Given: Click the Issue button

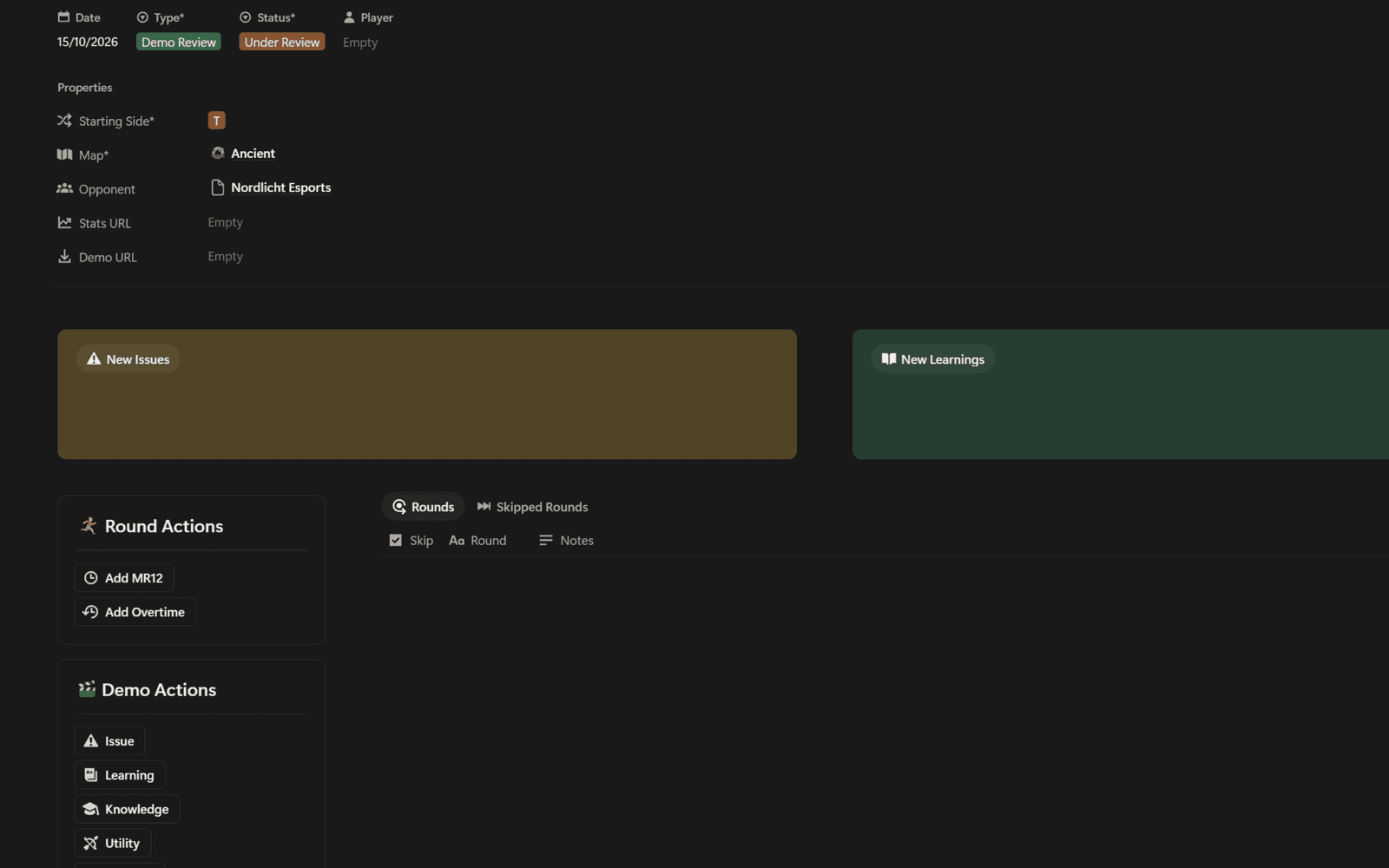Looking at the screenshot, I should tap(109, 741).
